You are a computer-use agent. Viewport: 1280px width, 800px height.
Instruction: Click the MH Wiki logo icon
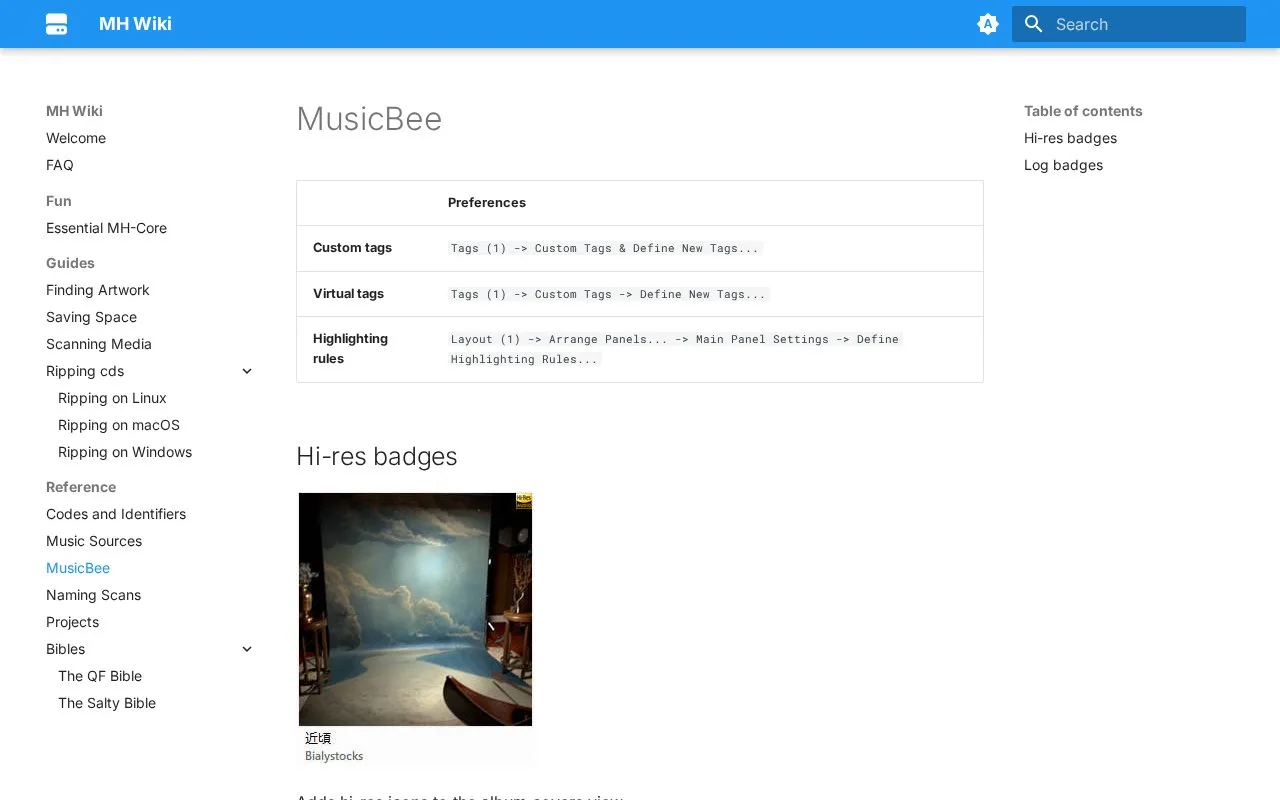57,24
